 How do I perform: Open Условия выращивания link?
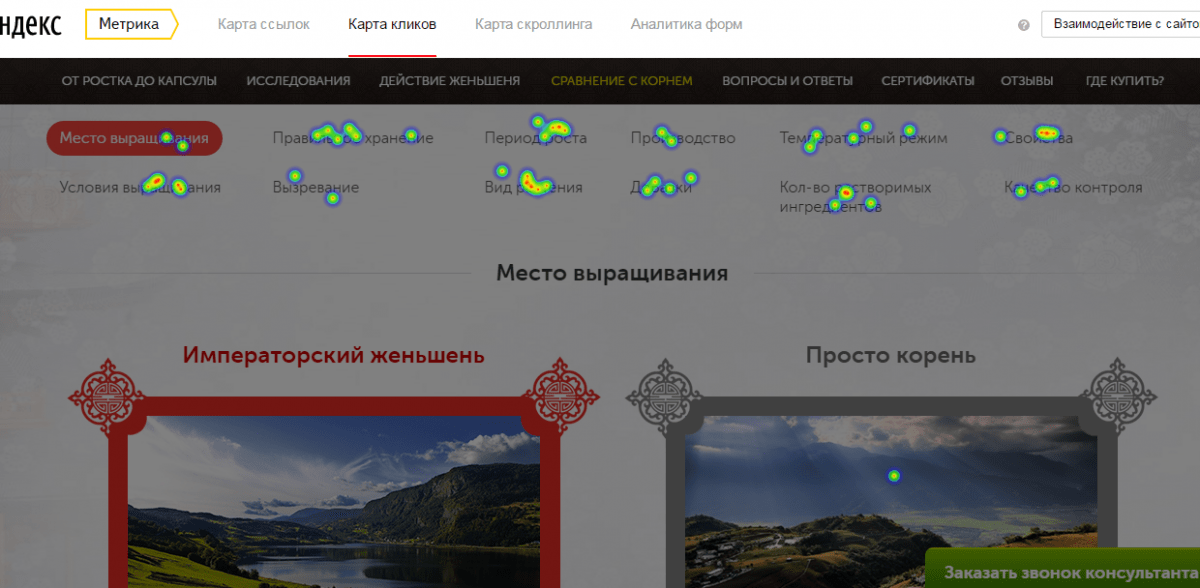tap(140, 187)
